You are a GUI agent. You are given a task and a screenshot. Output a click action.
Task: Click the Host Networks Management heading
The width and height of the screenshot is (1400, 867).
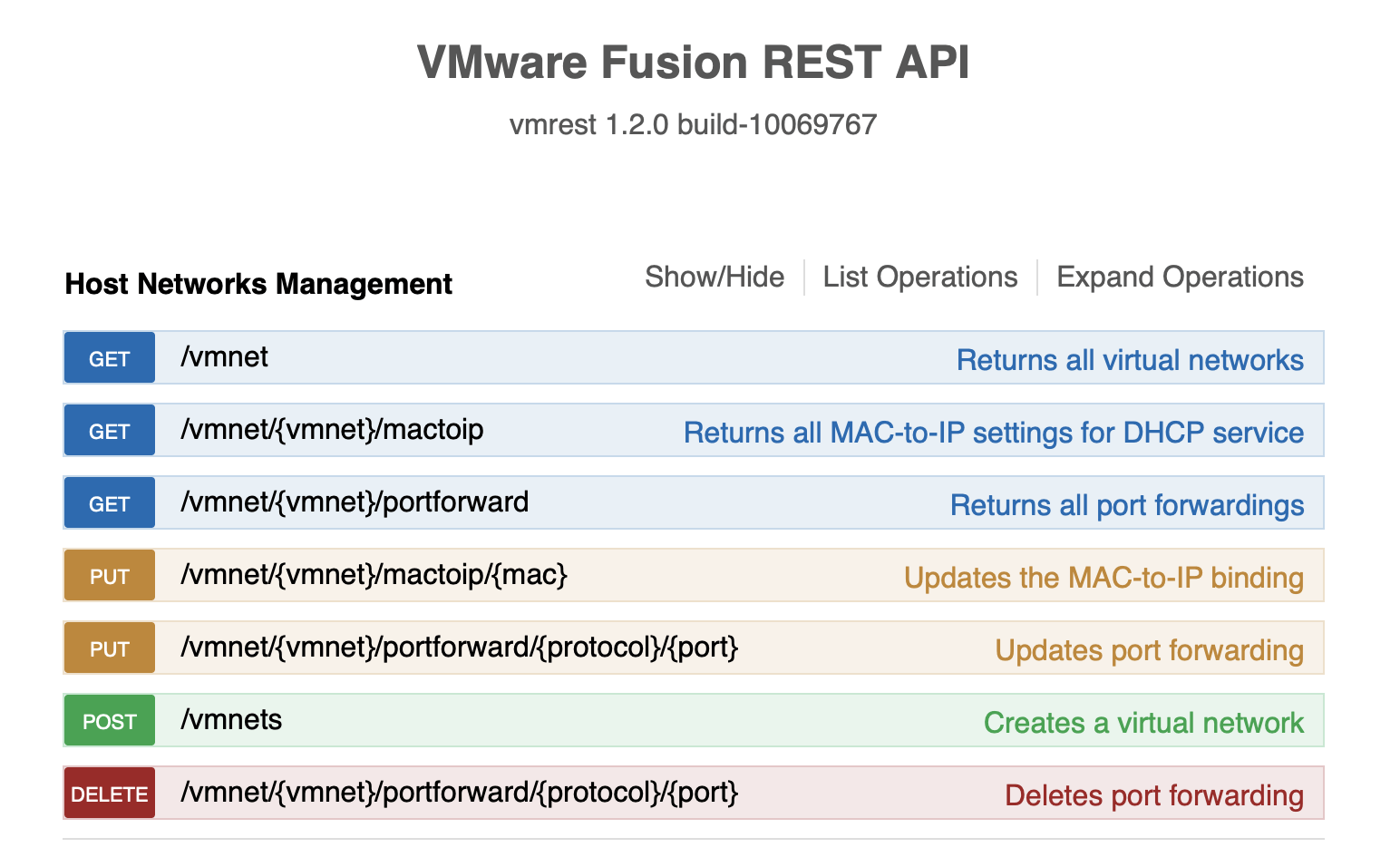click(258, 284)
